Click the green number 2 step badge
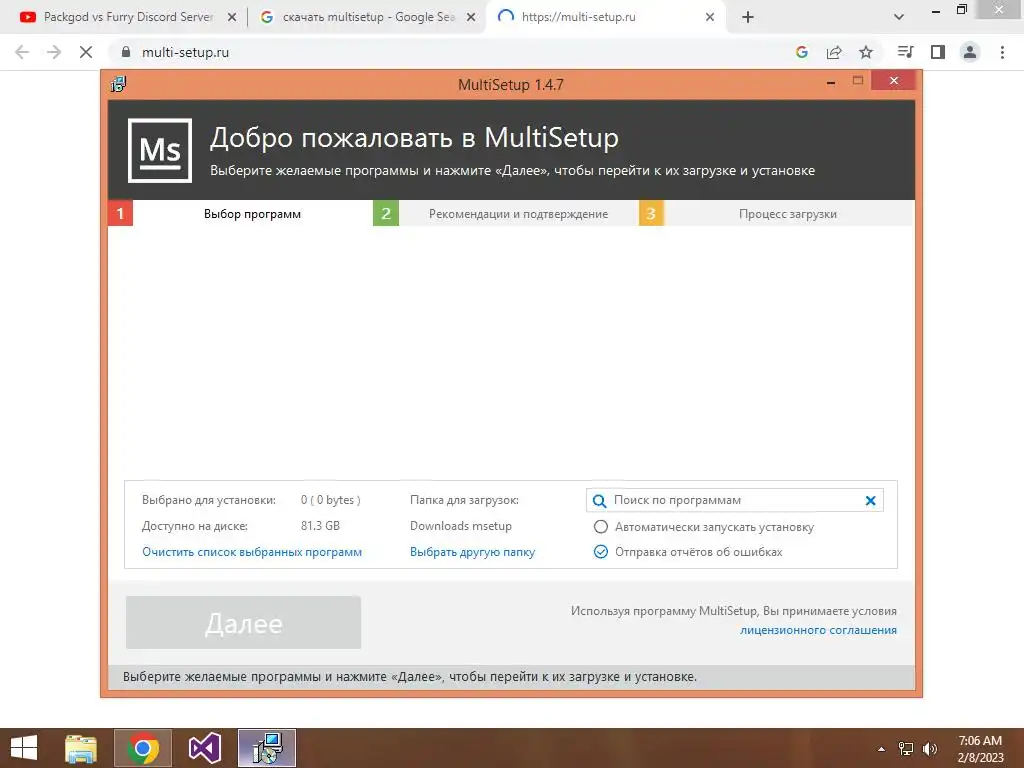The width and height of the screenshot is (1024, 768). coord(386,214)
